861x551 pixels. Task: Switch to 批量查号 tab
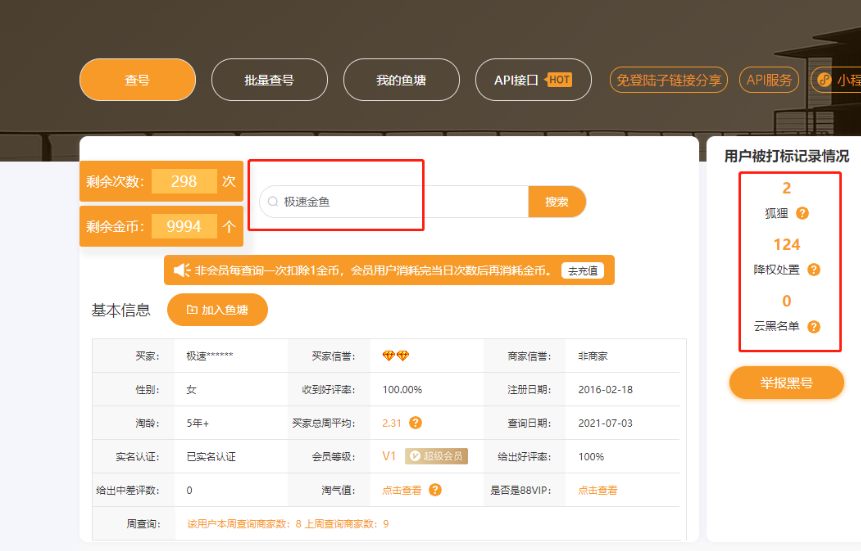point(269,80)
